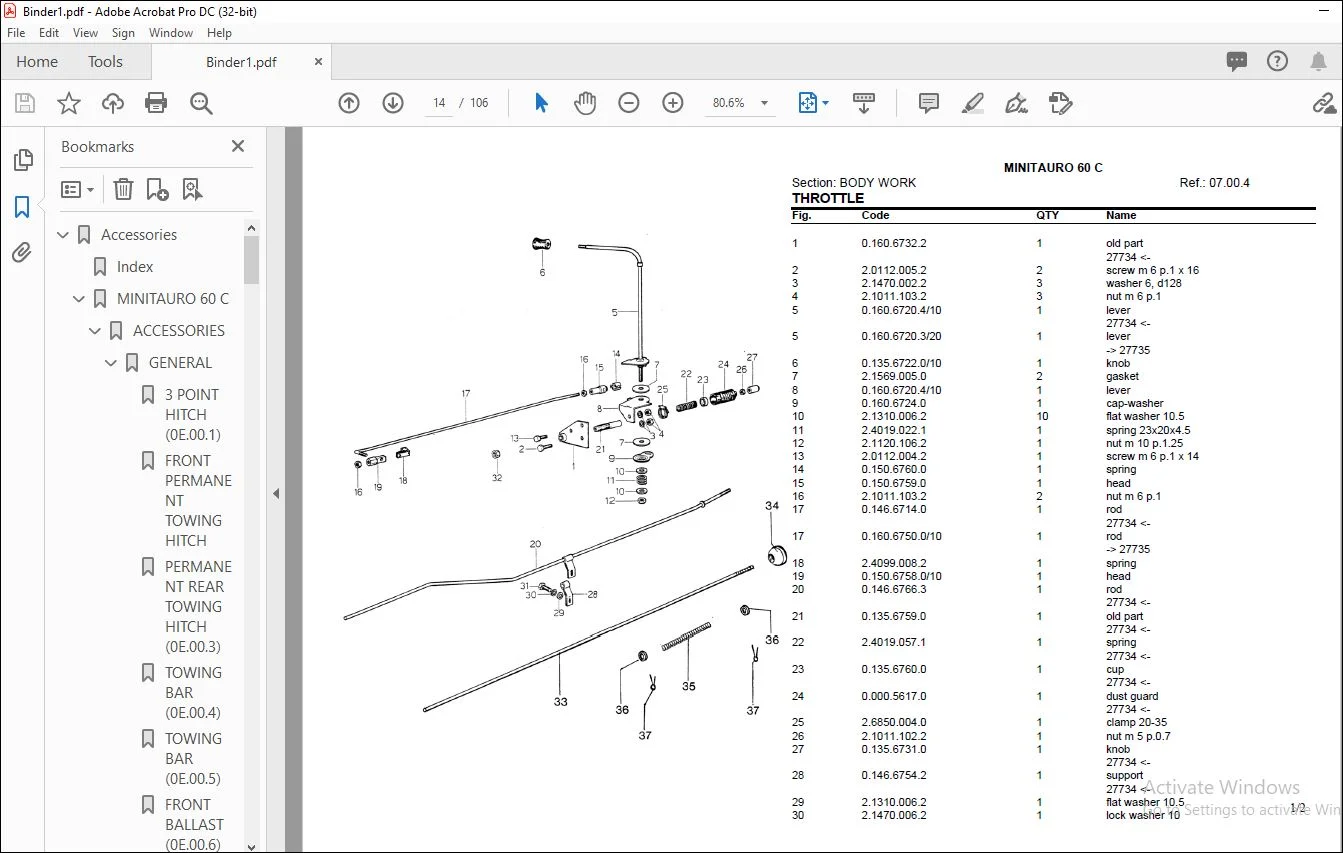Click the bookmarks panel scrollbar thumb
Image resolution: width=1343 pixels, height=853 pixels.
click(252, 260)
